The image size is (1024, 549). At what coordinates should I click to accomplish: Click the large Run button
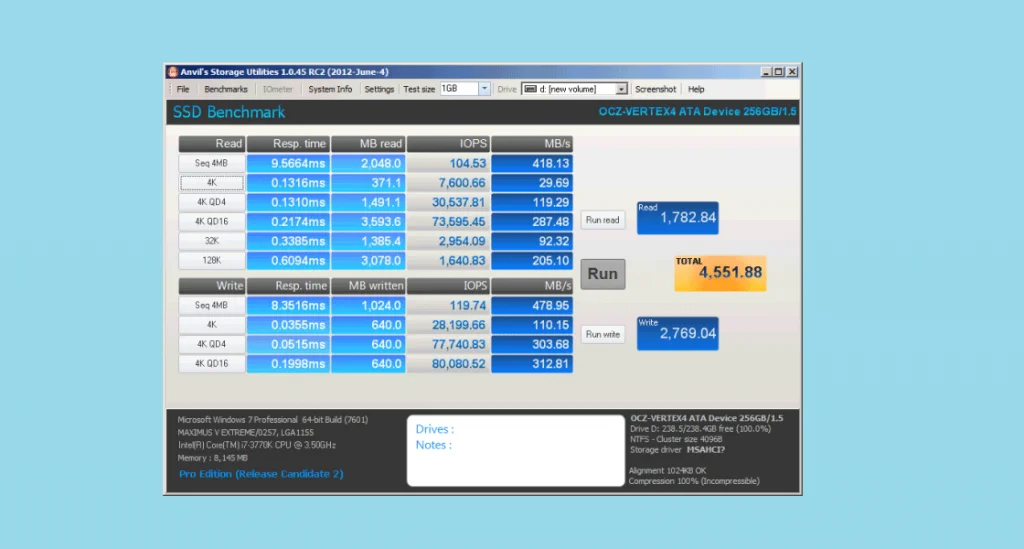(603, 274)
